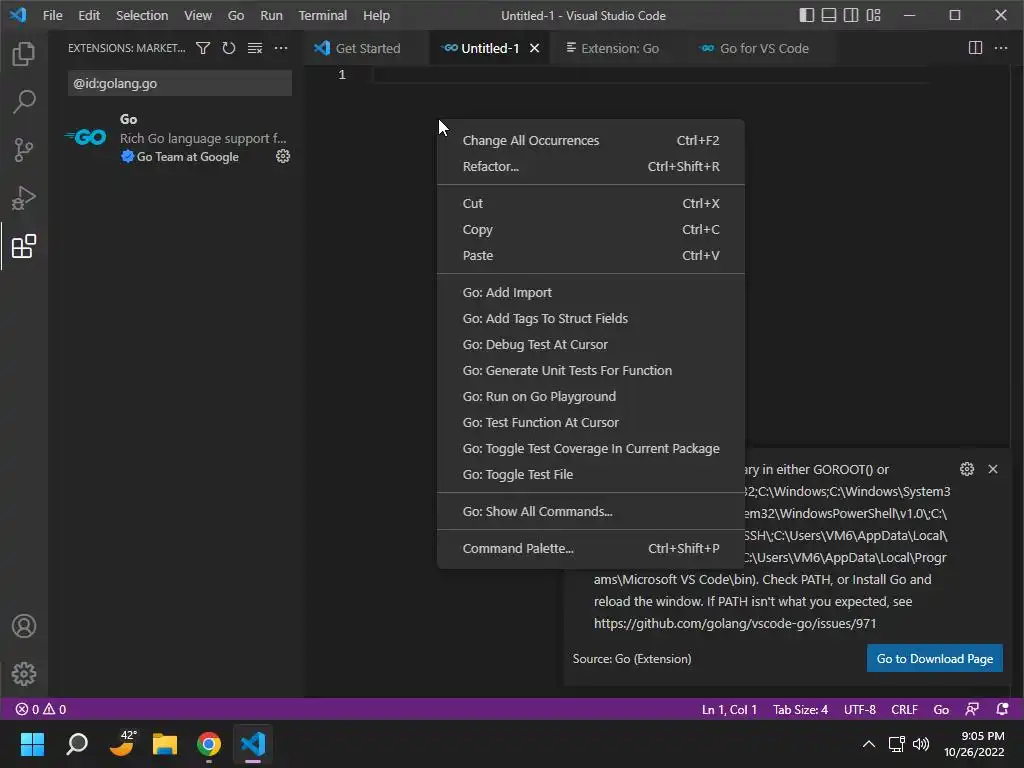Image resolution: width=1024 pixels, height=768 pixels.
Task: Open the File menu
Action: coord(52,15)
